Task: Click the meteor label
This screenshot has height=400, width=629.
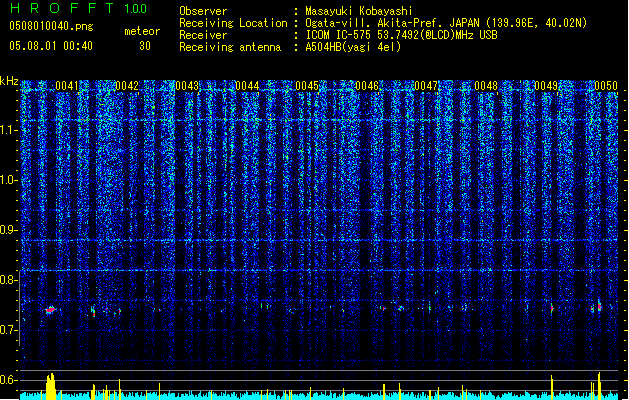Action: 142,31
